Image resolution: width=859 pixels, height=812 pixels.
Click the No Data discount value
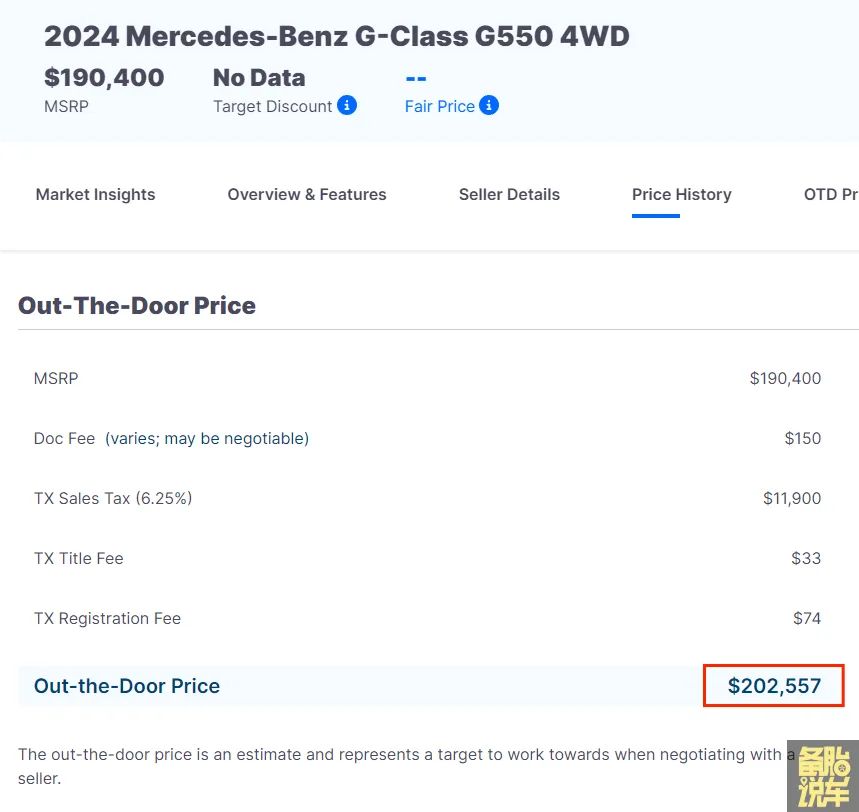(259, 78)
